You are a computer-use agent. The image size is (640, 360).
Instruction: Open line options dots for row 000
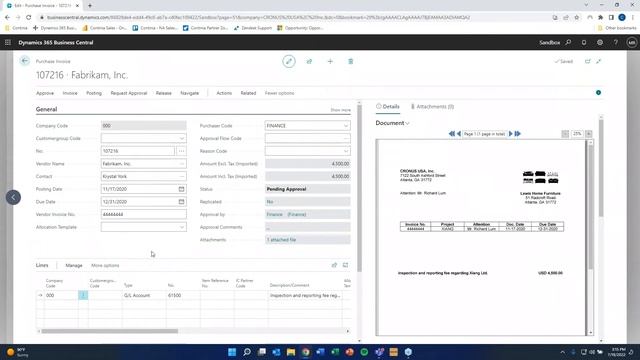point(83,295)
